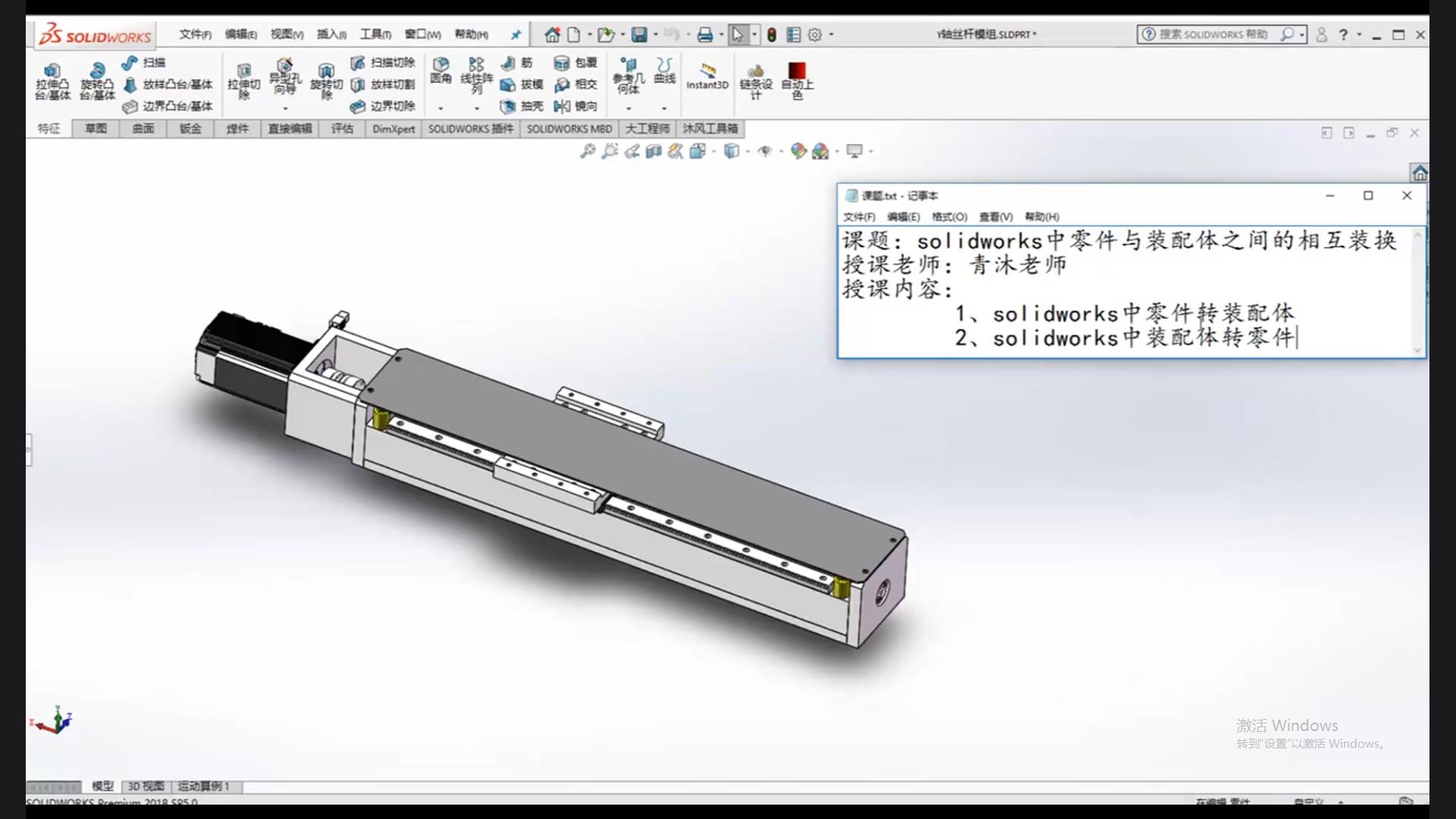Switch to the 3D 视图 bottom tab

146,786
